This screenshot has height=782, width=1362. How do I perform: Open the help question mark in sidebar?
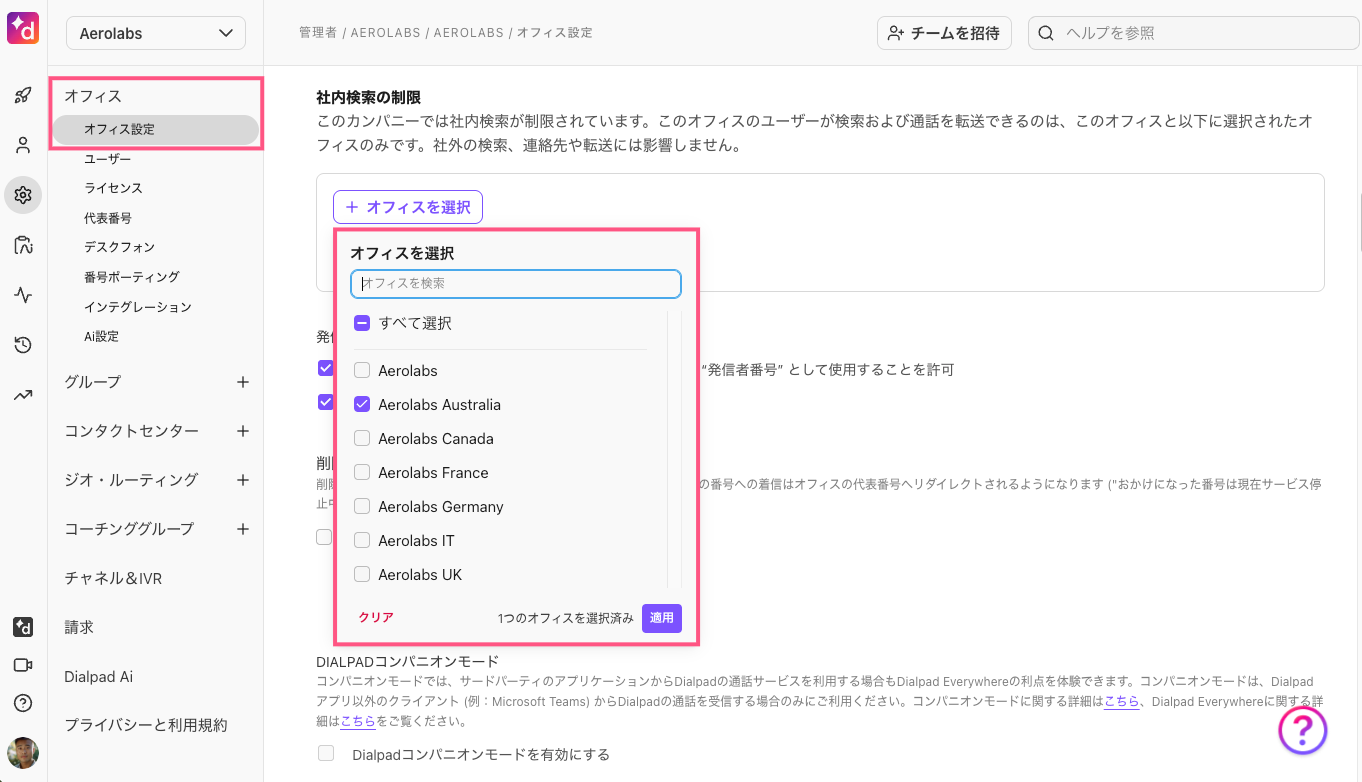(x=23, y=703)
